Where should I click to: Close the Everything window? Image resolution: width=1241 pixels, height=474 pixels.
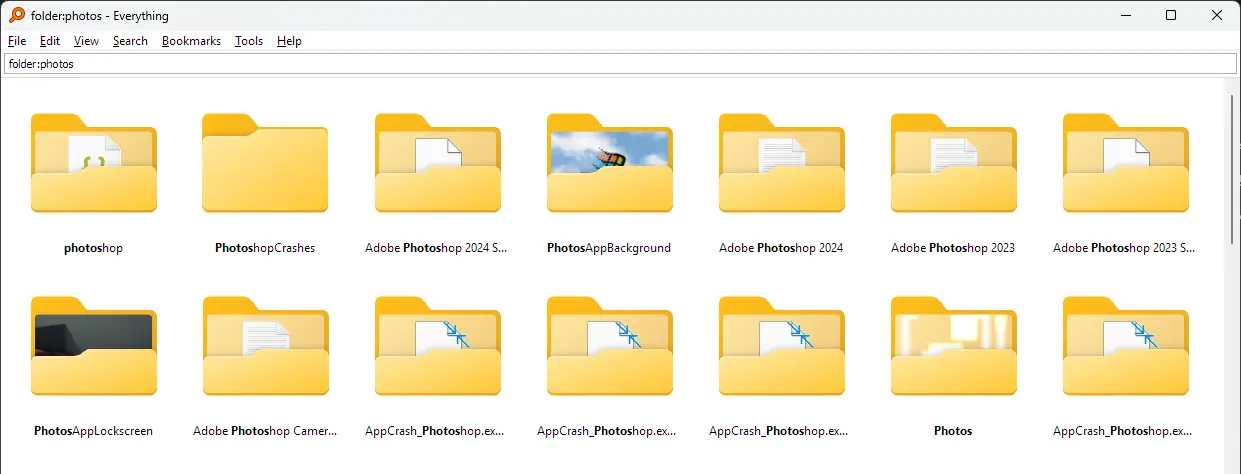(x=1217, y=15)
